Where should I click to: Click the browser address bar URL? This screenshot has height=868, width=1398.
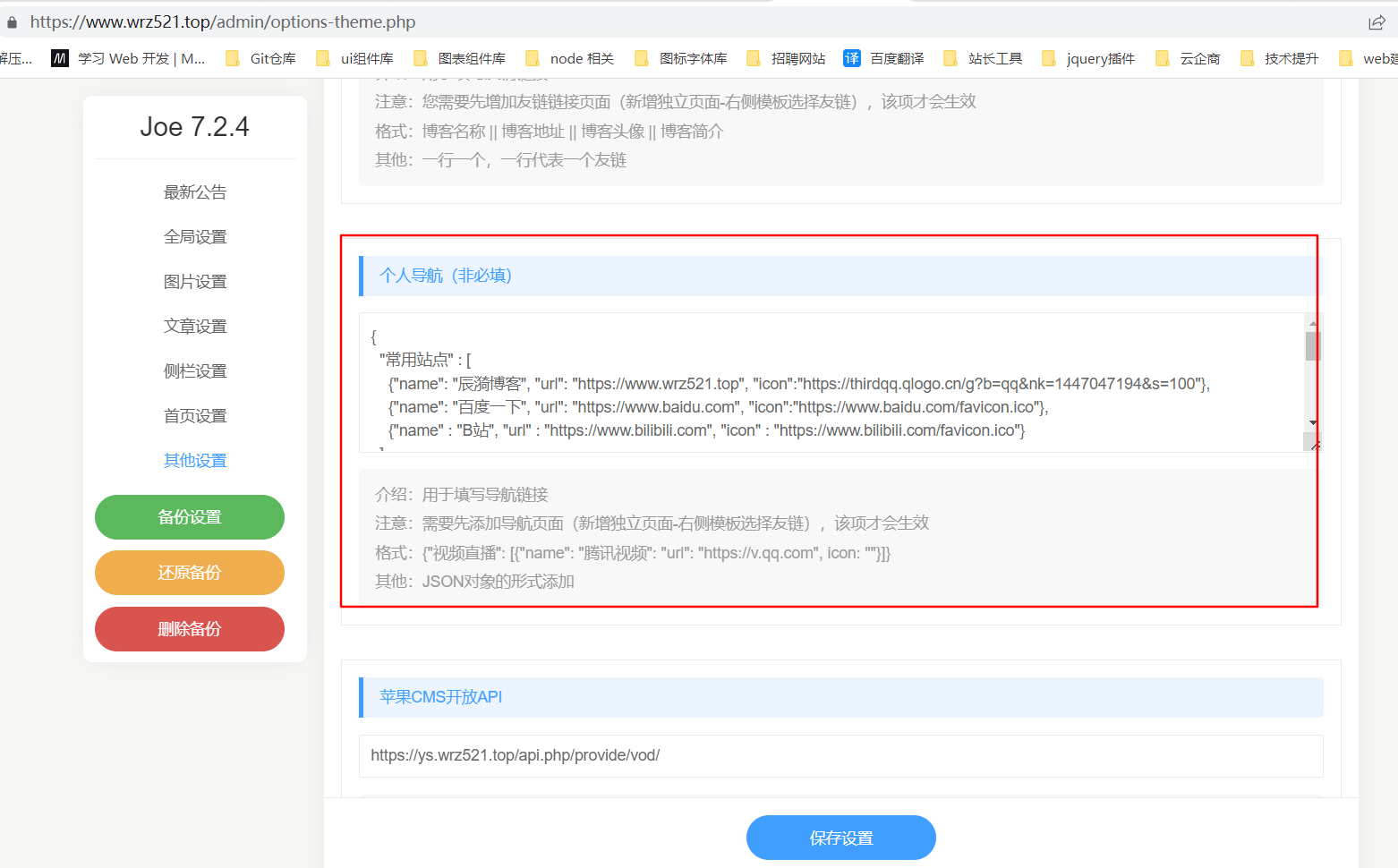click(223, 22)
